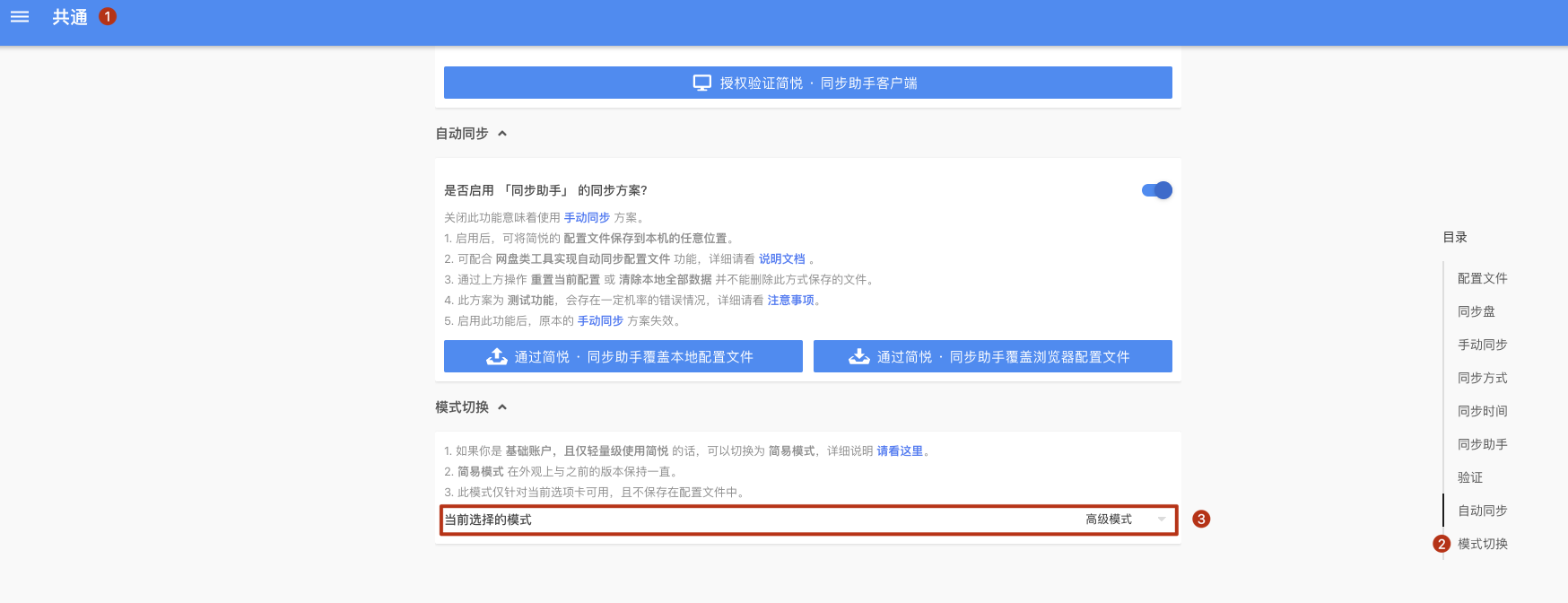Open the hamburger menu icon
Screen dimensions: 1568x603
pyautogui.click(x=20, y=17)
